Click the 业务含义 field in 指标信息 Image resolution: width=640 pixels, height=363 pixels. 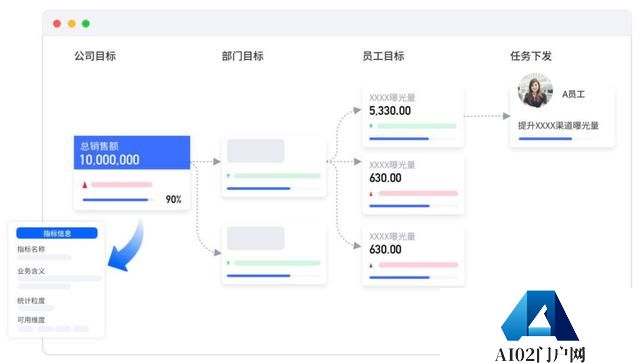pos(31,271)
